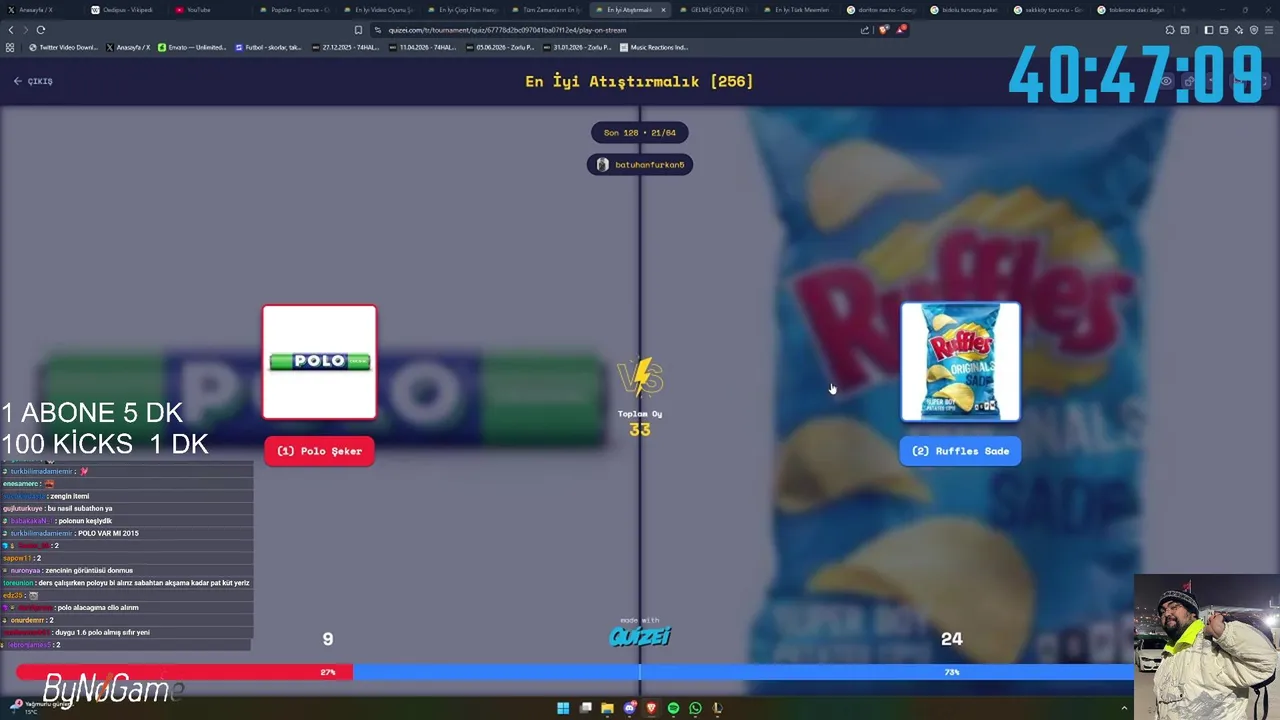Open WhatsApp from taskbar
The height and width of the screenshot is (720, 1280).
point(695,708)
